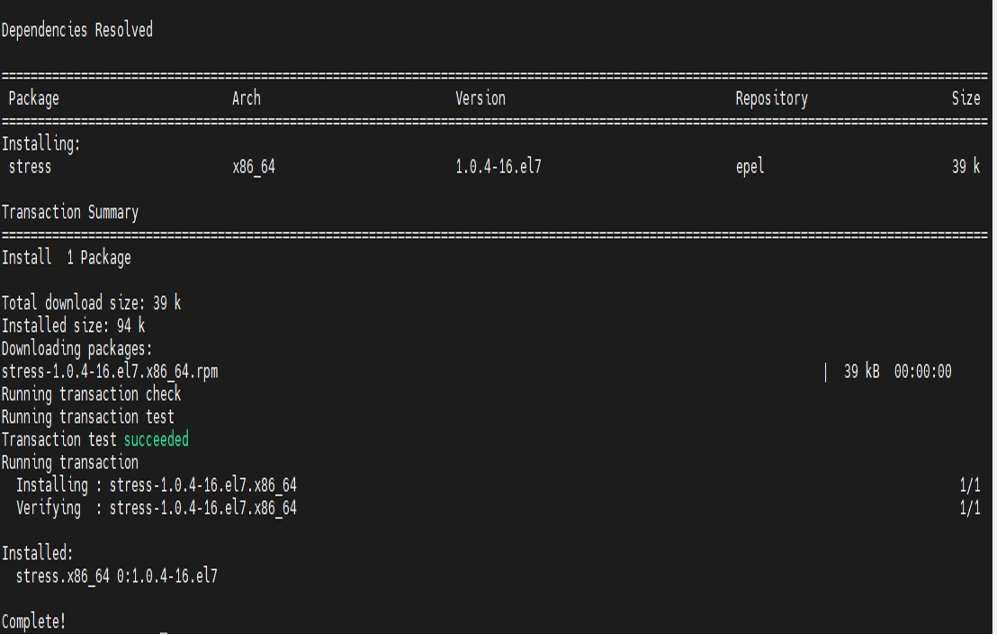997x635 pixels.
Task: Select the rpm filename 'stress-1.0.4-16.el7.x86_64.rpm'
Action: pyautogui.click(x=109, y=371)
